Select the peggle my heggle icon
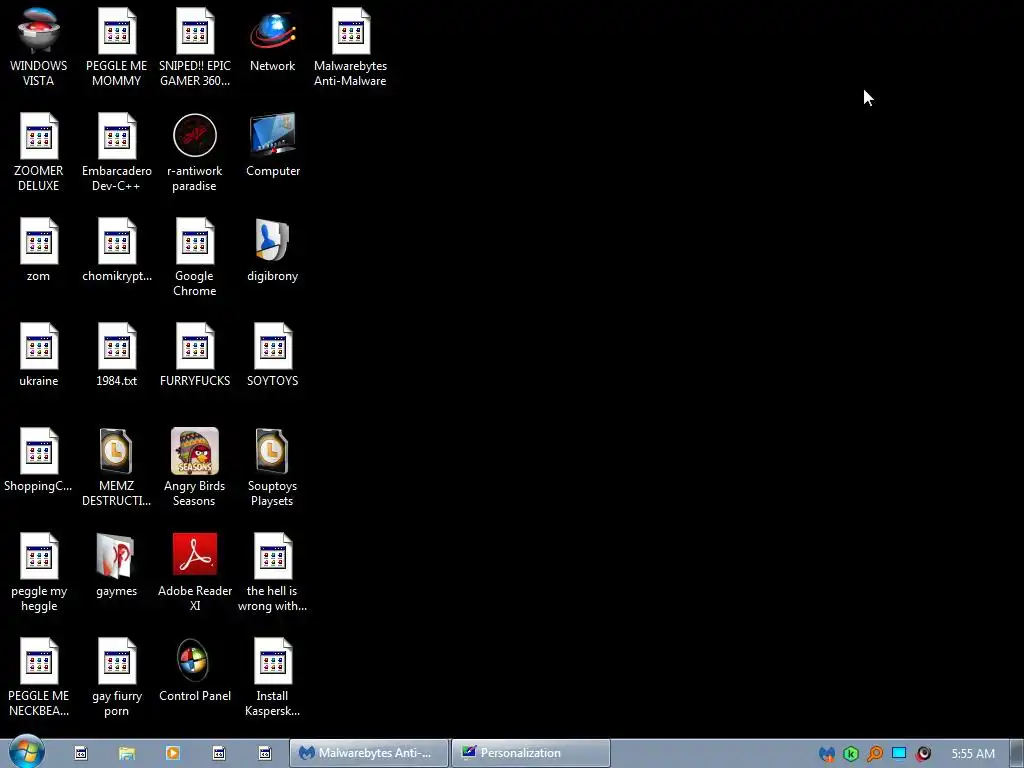Screen dimensions: 1024x768 39,573
